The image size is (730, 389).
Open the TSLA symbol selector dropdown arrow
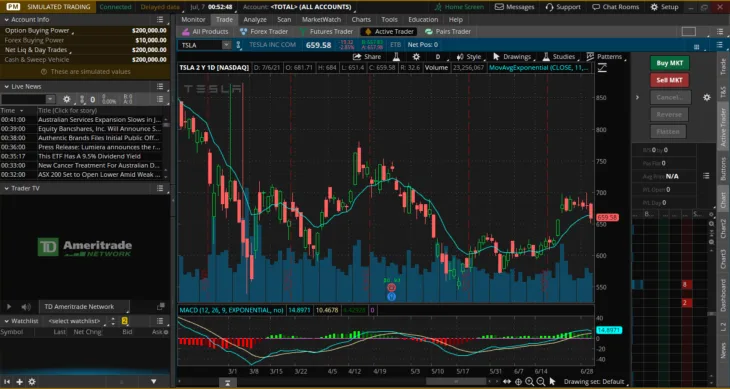pyautogui.click(x=226, y=45)
